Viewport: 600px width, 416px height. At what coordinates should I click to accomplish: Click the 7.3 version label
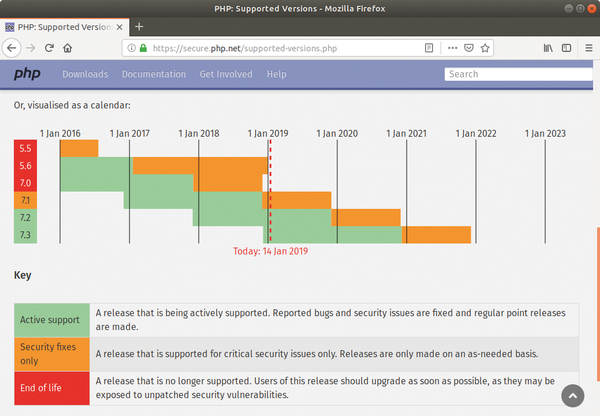(25, 235)
